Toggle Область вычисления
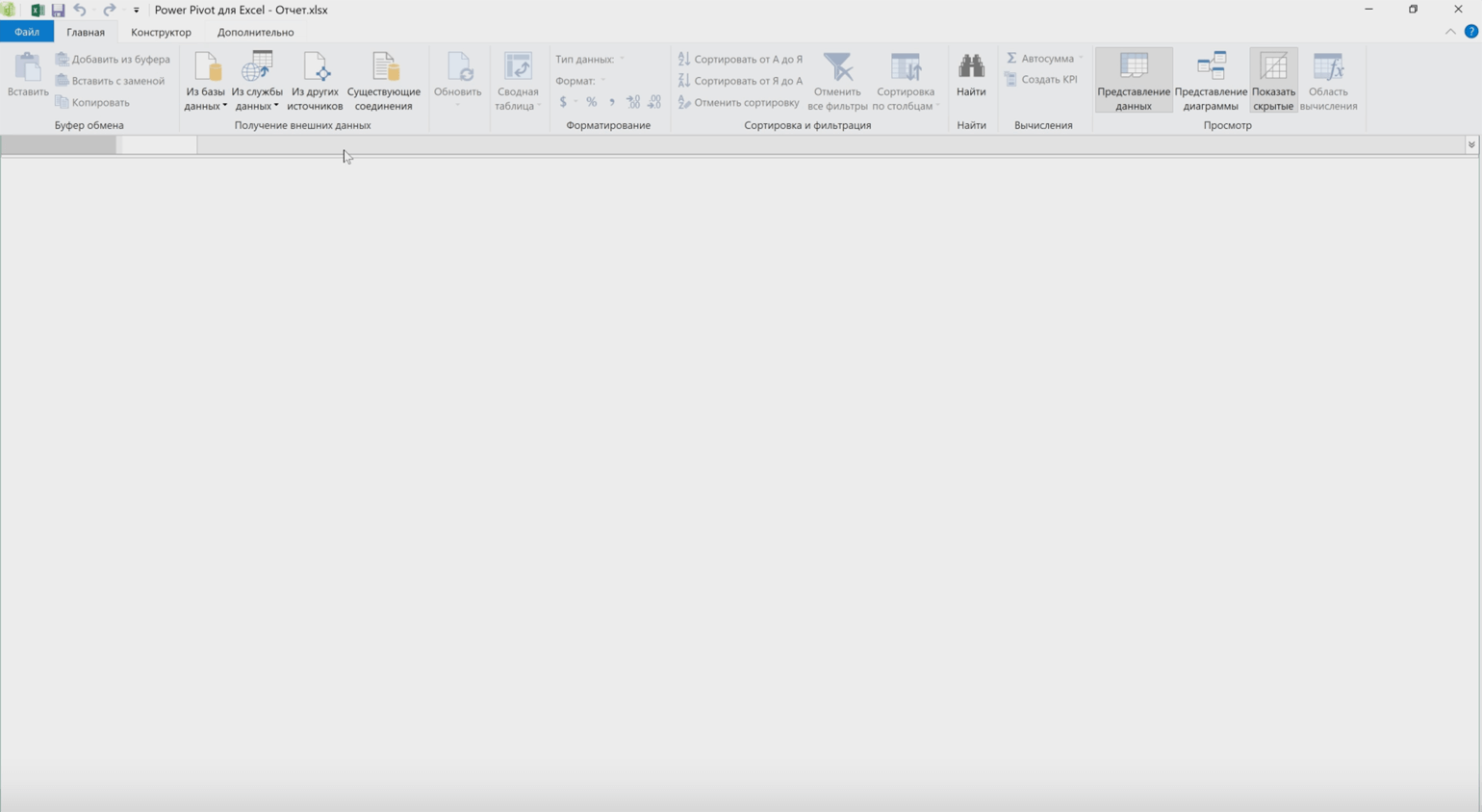 pyautogui.click(x=1329, y=81)
